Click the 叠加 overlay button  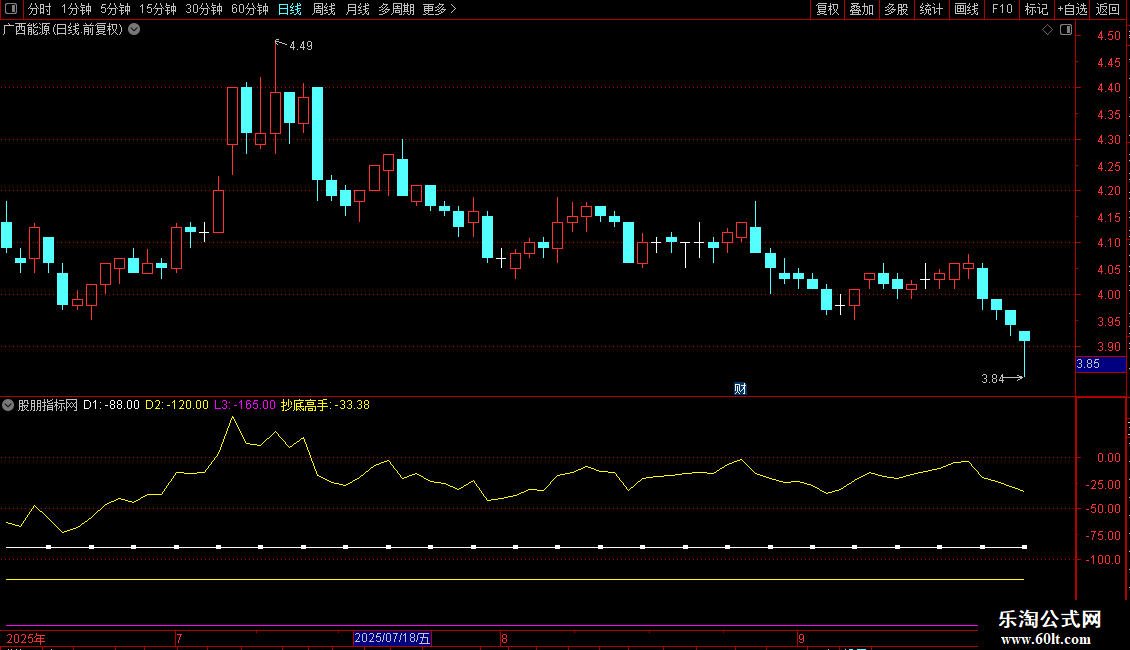[862, 9]
